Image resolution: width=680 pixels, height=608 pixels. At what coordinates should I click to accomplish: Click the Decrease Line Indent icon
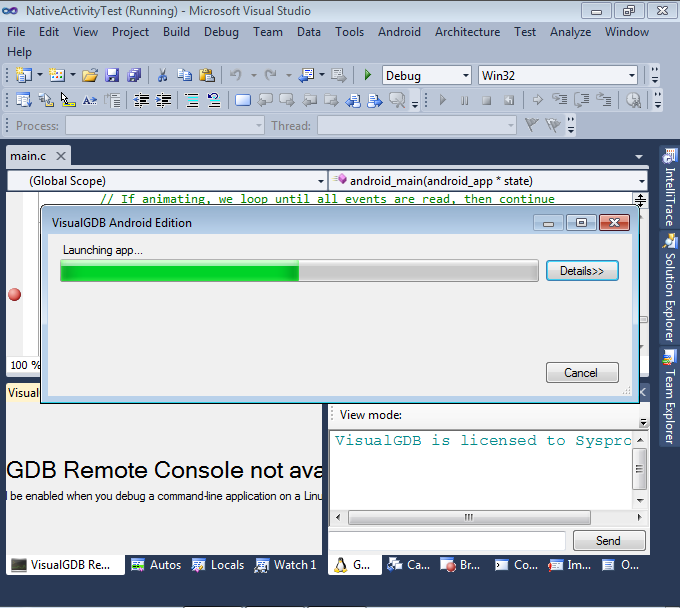pos(141,100)
